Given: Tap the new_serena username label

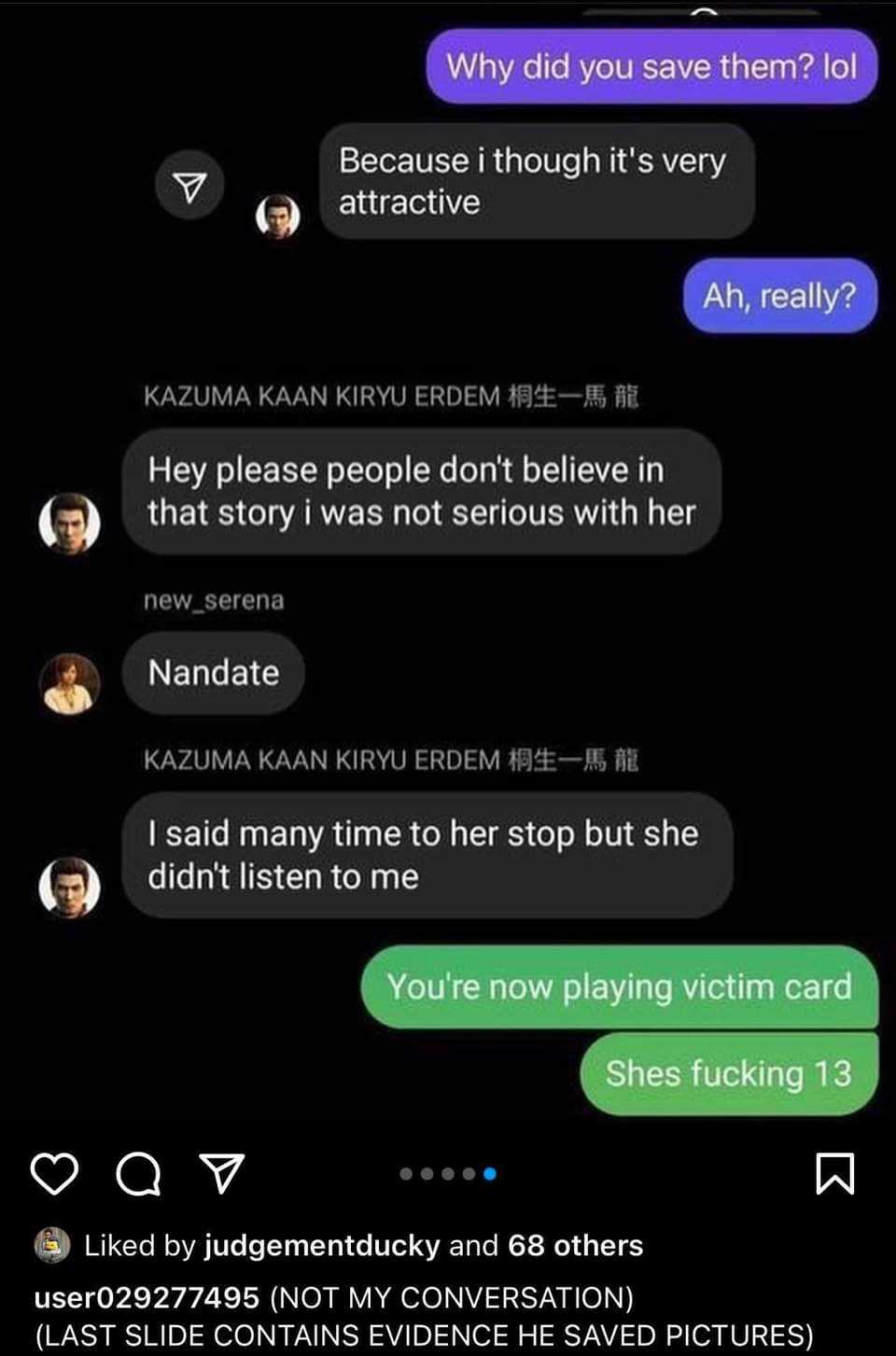Looking at the screenshot, I should (214, 600).
